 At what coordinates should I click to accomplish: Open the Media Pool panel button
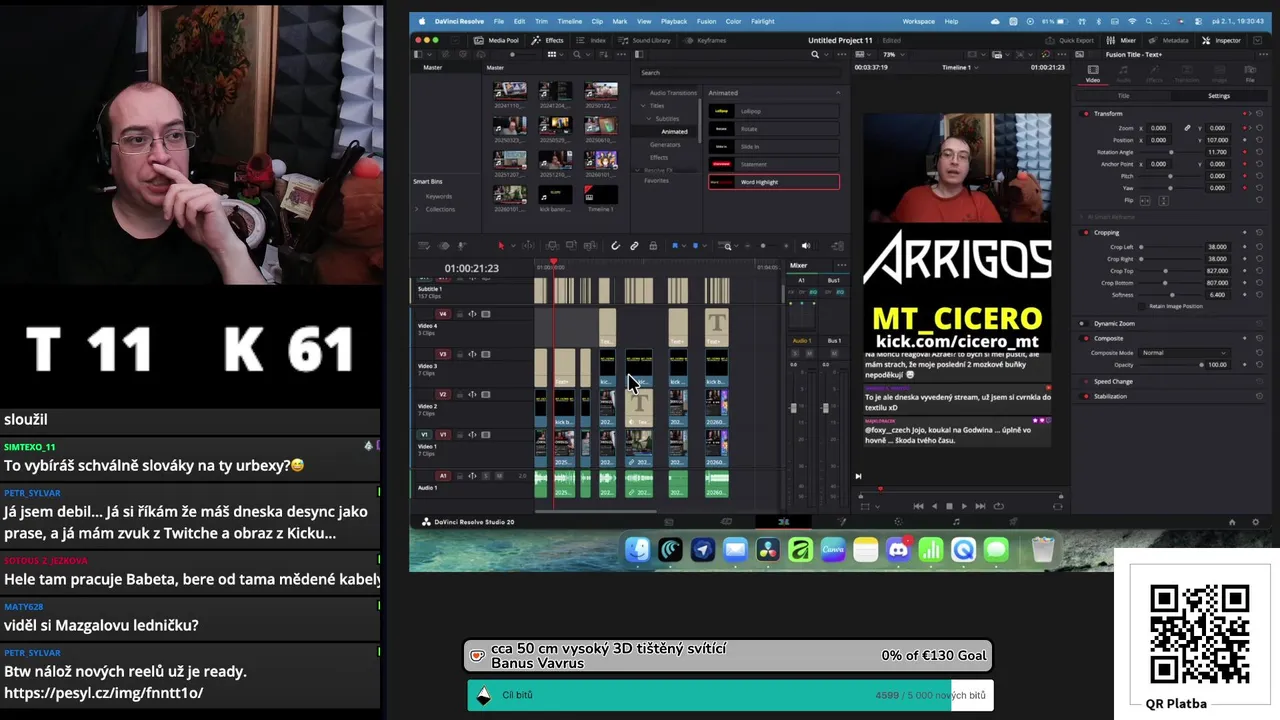click(496, 40)
